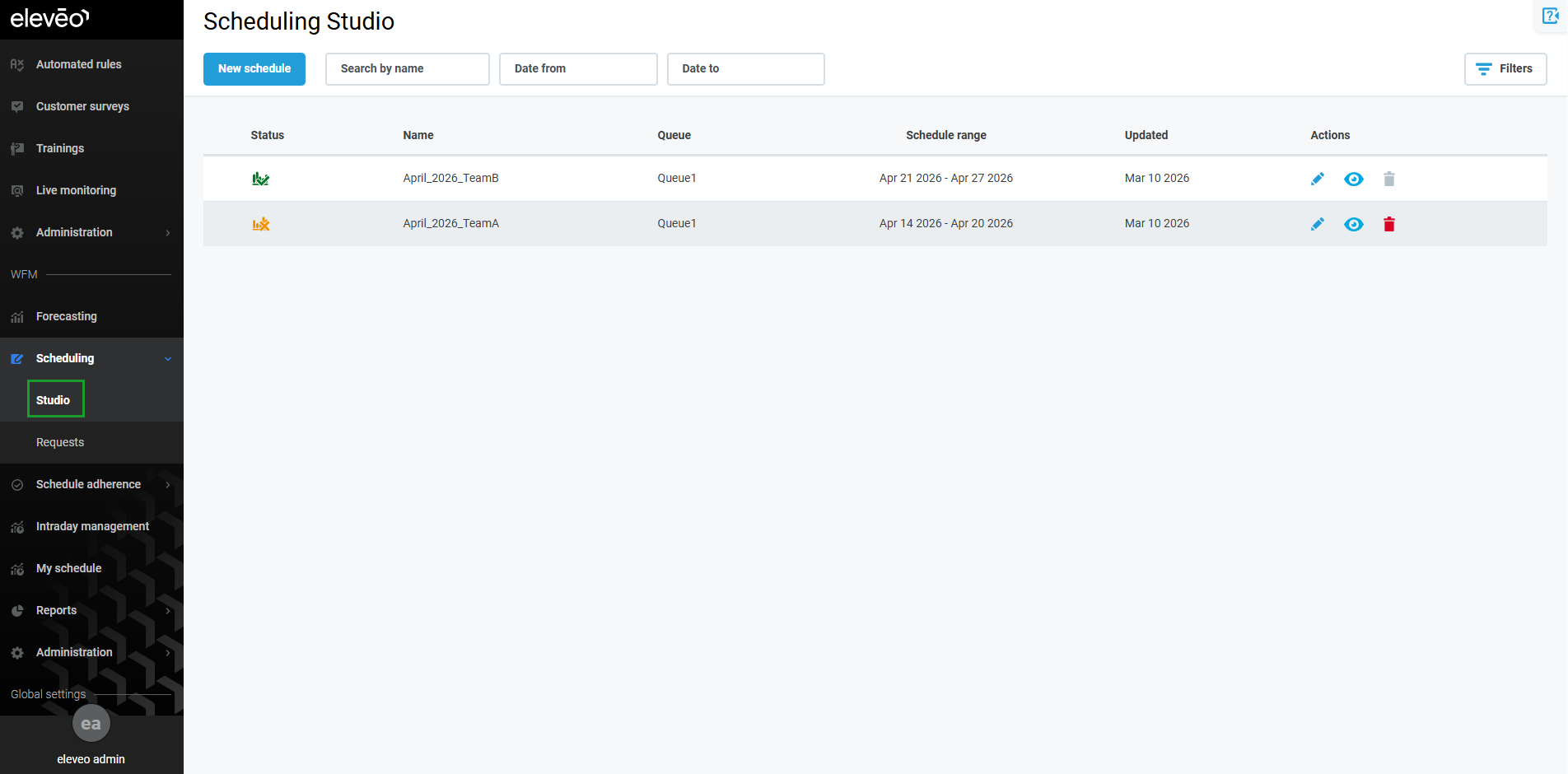Expand the Reports chevron

pos(168,610)
